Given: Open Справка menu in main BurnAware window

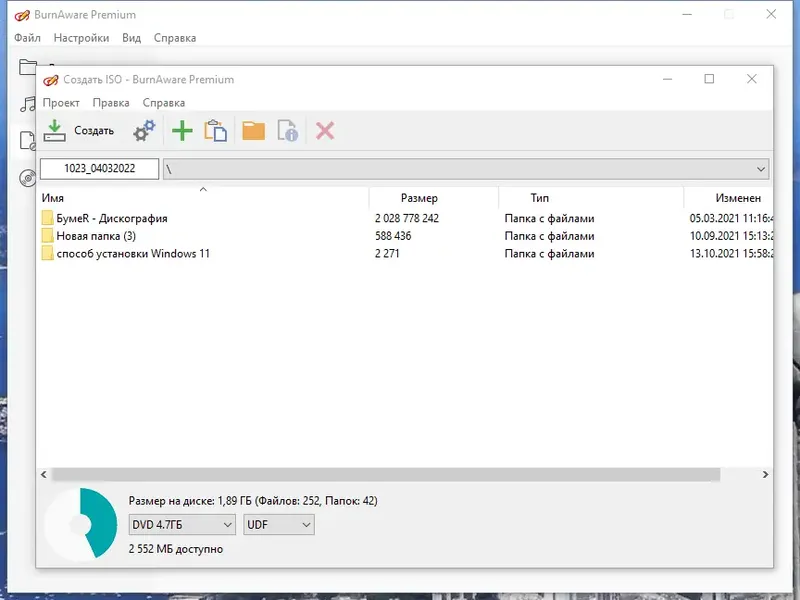Looking at the screenshot, I should pyautogui.click(x=175, y=38).
